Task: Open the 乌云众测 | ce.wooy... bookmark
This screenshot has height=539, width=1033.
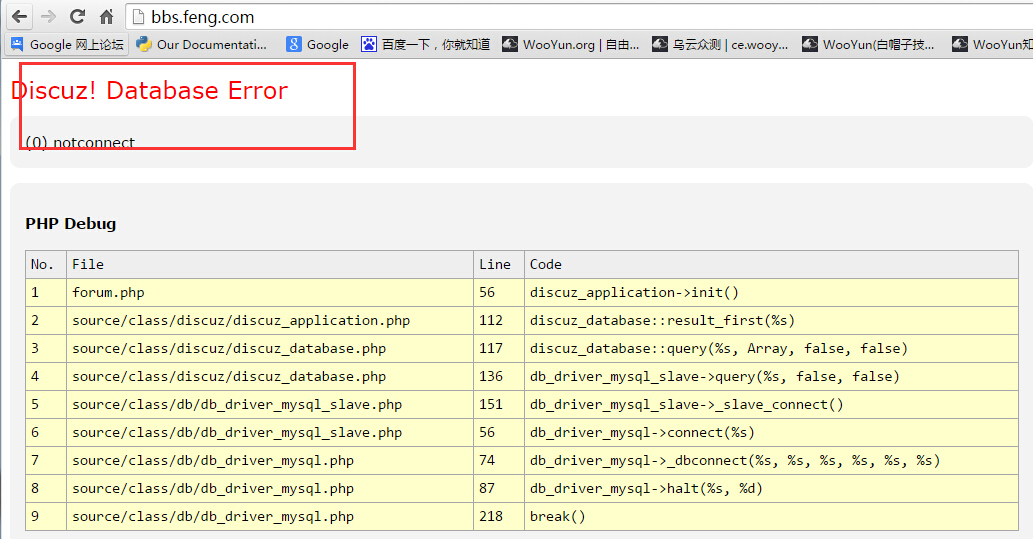Action: coord(720,44)
